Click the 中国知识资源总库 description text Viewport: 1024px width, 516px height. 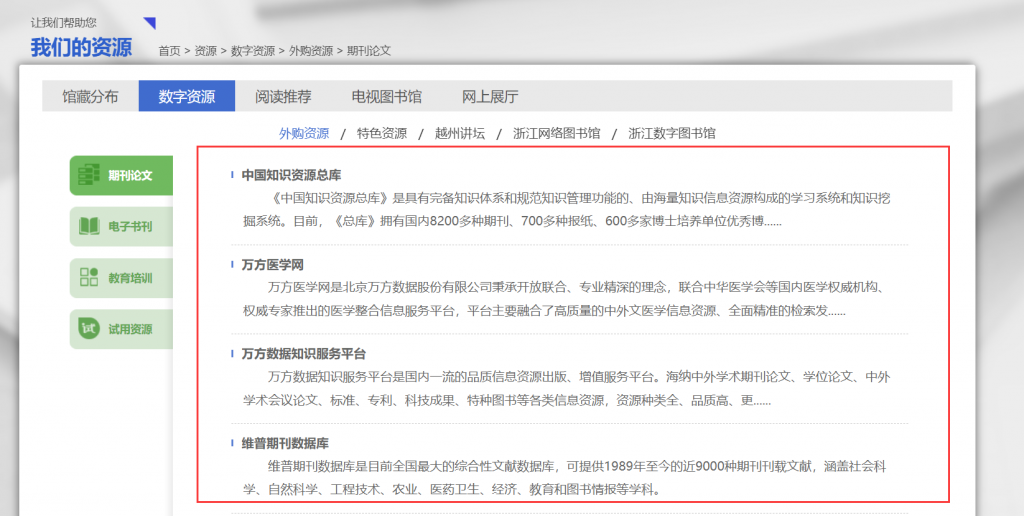[x=567, y=210]
